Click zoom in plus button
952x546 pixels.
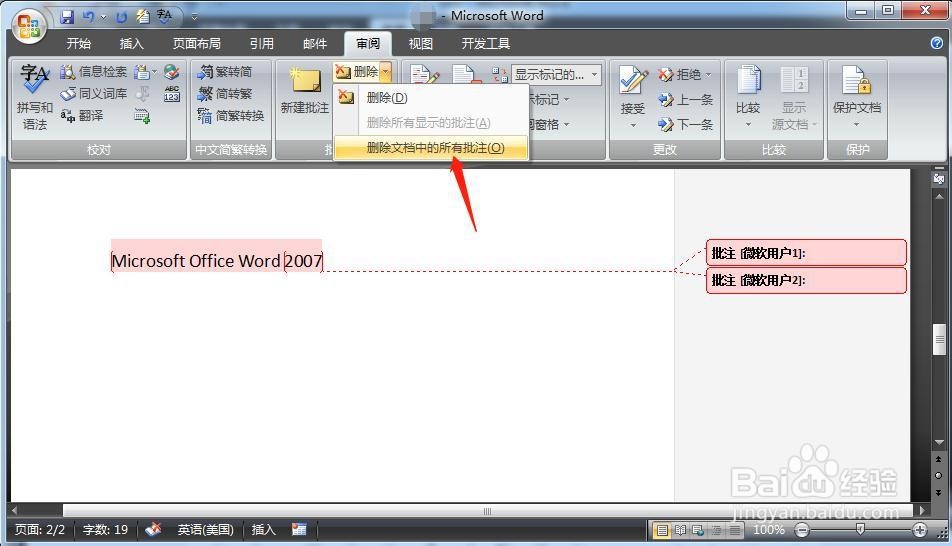(x=920, y=530)
